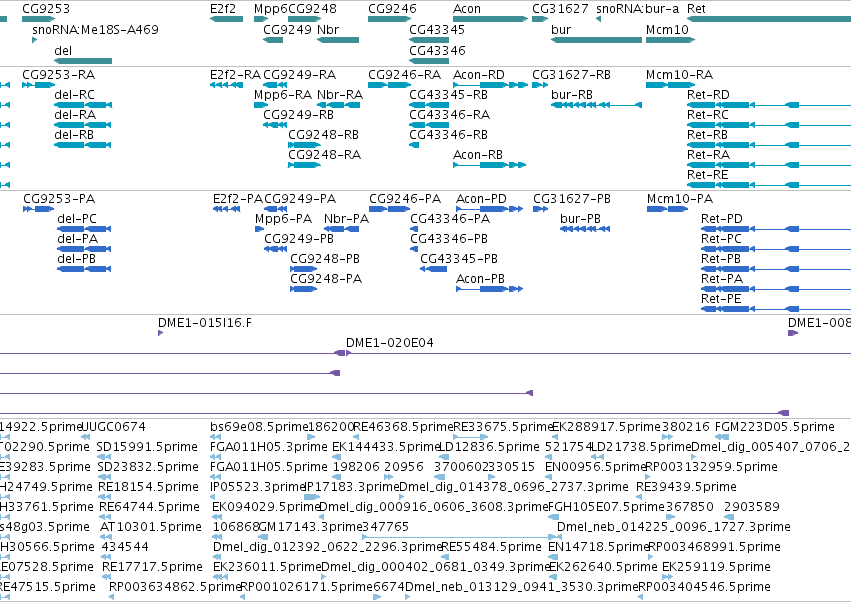851x602 pixels.
Task: Click the CG43345 gene glyph
Action: [429, 40]
